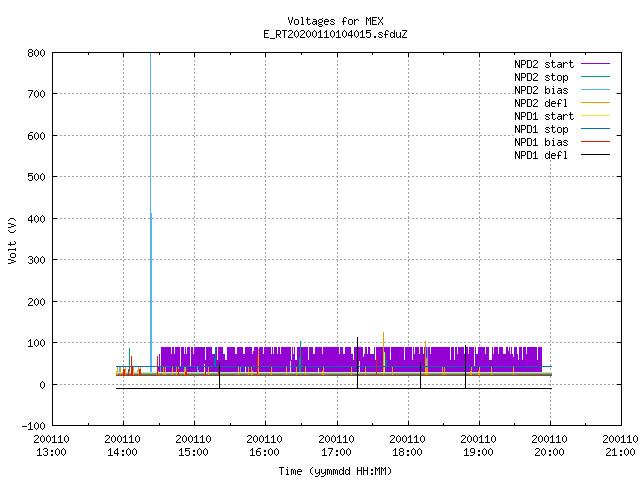Click the y-axis tick value 500
The width and height of the screenshot is (640, 480).
36,177
